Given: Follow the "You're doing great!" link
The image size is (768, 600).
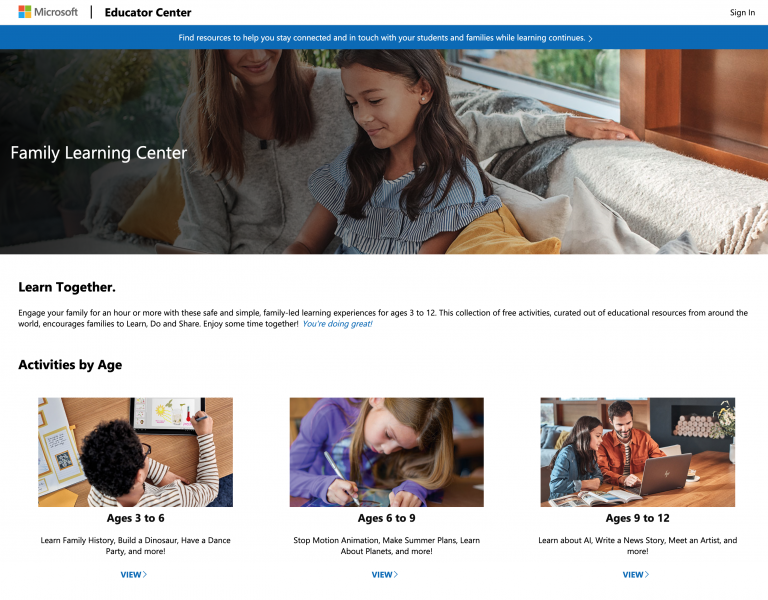Looking at the screenshot, I should pyautogui.click(x=337, y=324).
